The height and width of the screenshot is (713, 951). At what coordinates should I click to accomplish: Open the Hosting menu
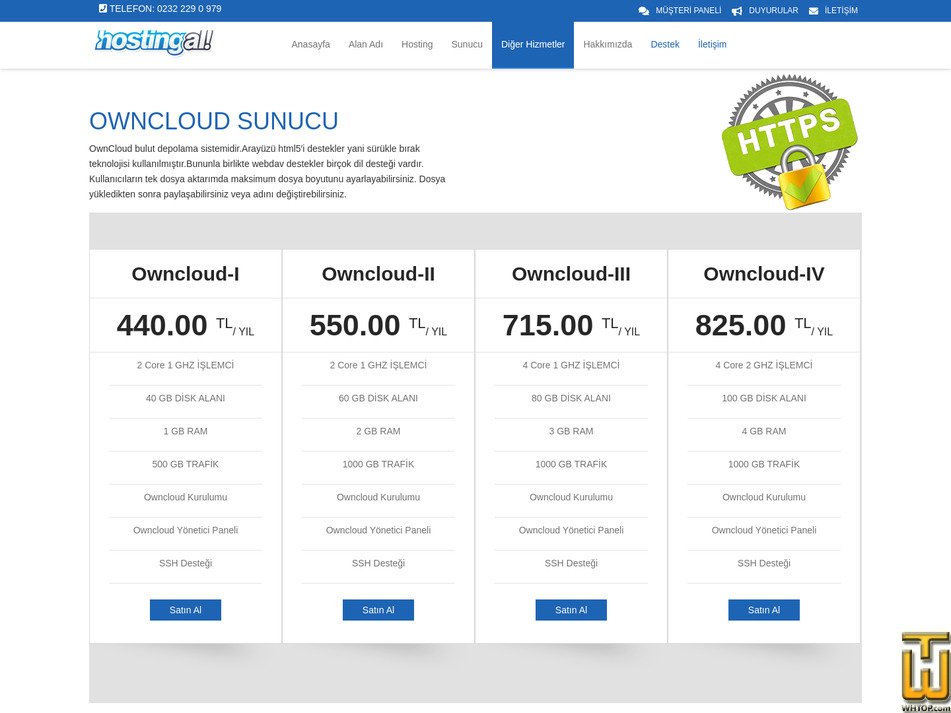[417, 44]
